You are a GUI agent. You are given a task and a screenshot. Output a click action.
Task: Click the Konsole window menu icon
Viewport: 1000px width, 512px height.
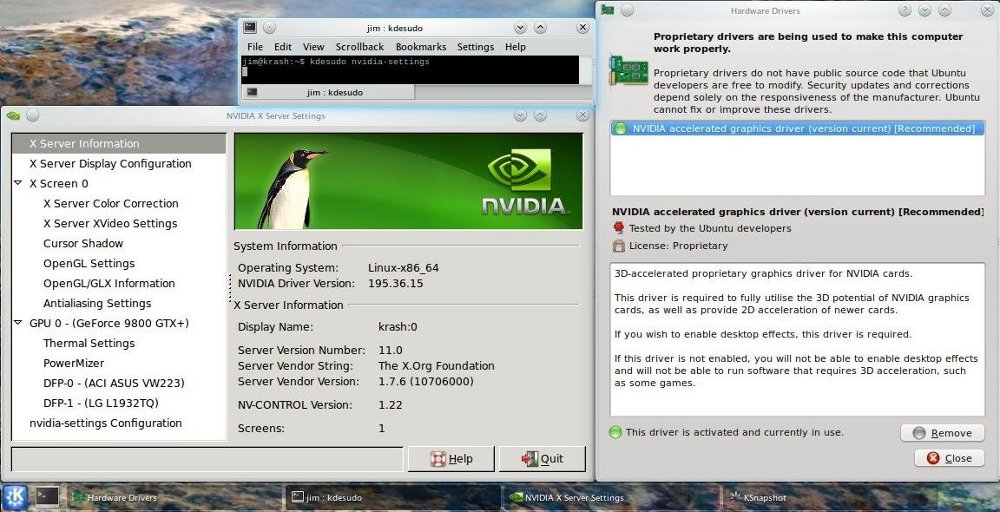click(250, 27)
